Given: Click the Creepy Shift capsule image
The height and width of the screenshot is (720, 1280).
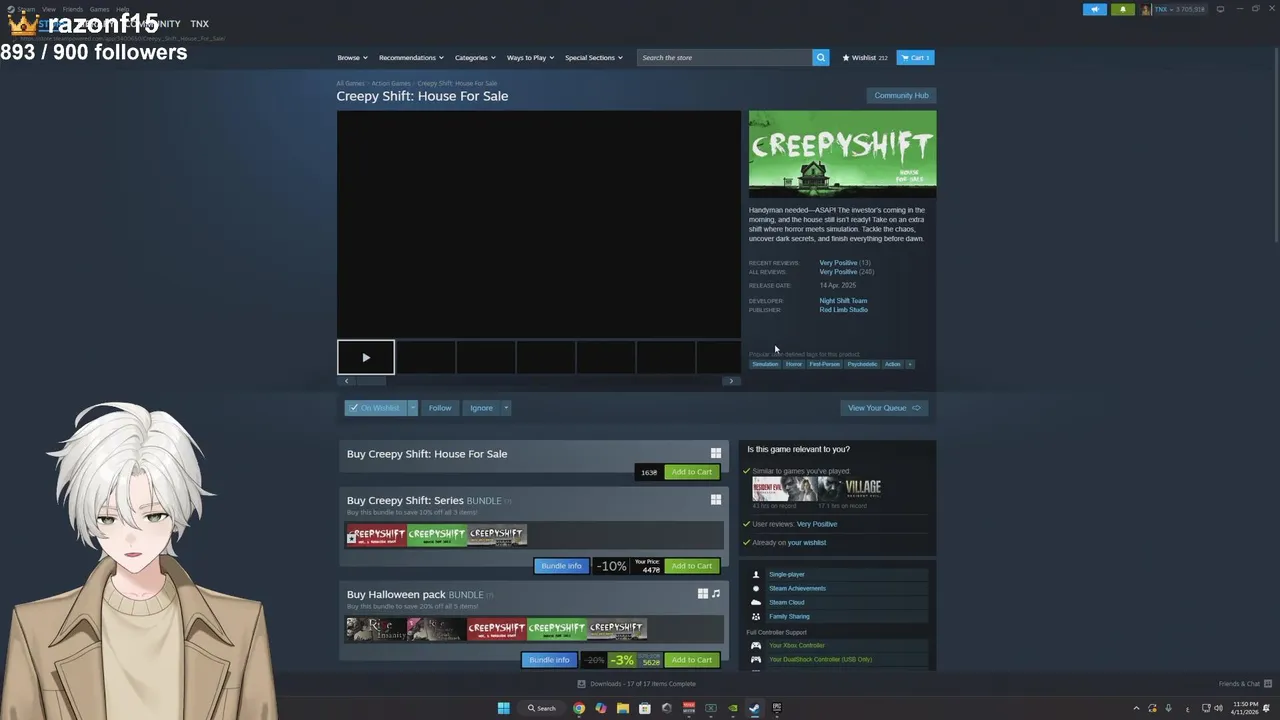Looking at the screenshot, I should (x=842, y=154).
